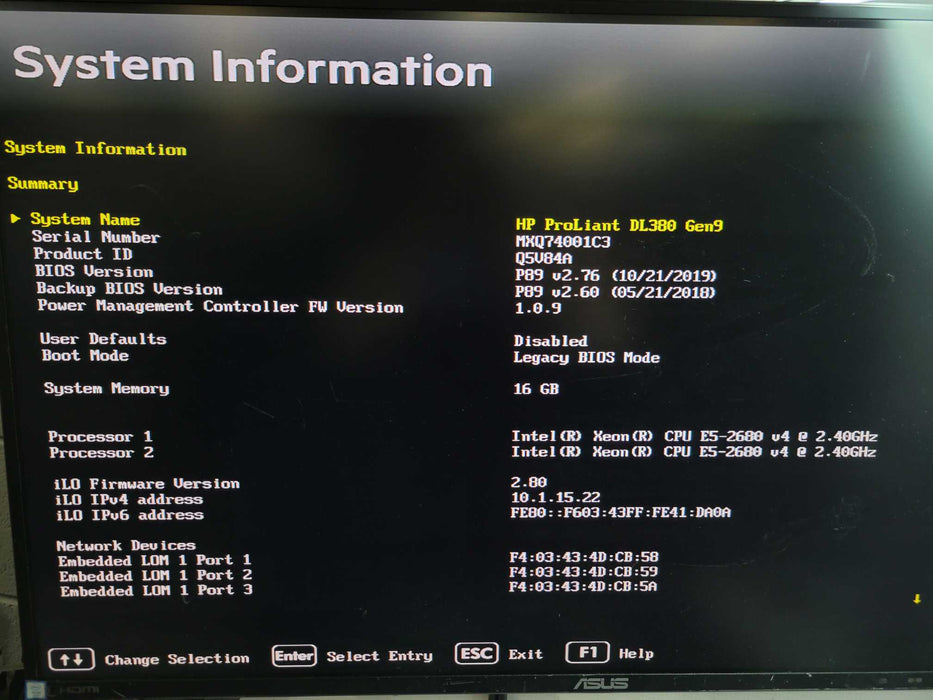Click the Network Devices heading

(126, 545)
